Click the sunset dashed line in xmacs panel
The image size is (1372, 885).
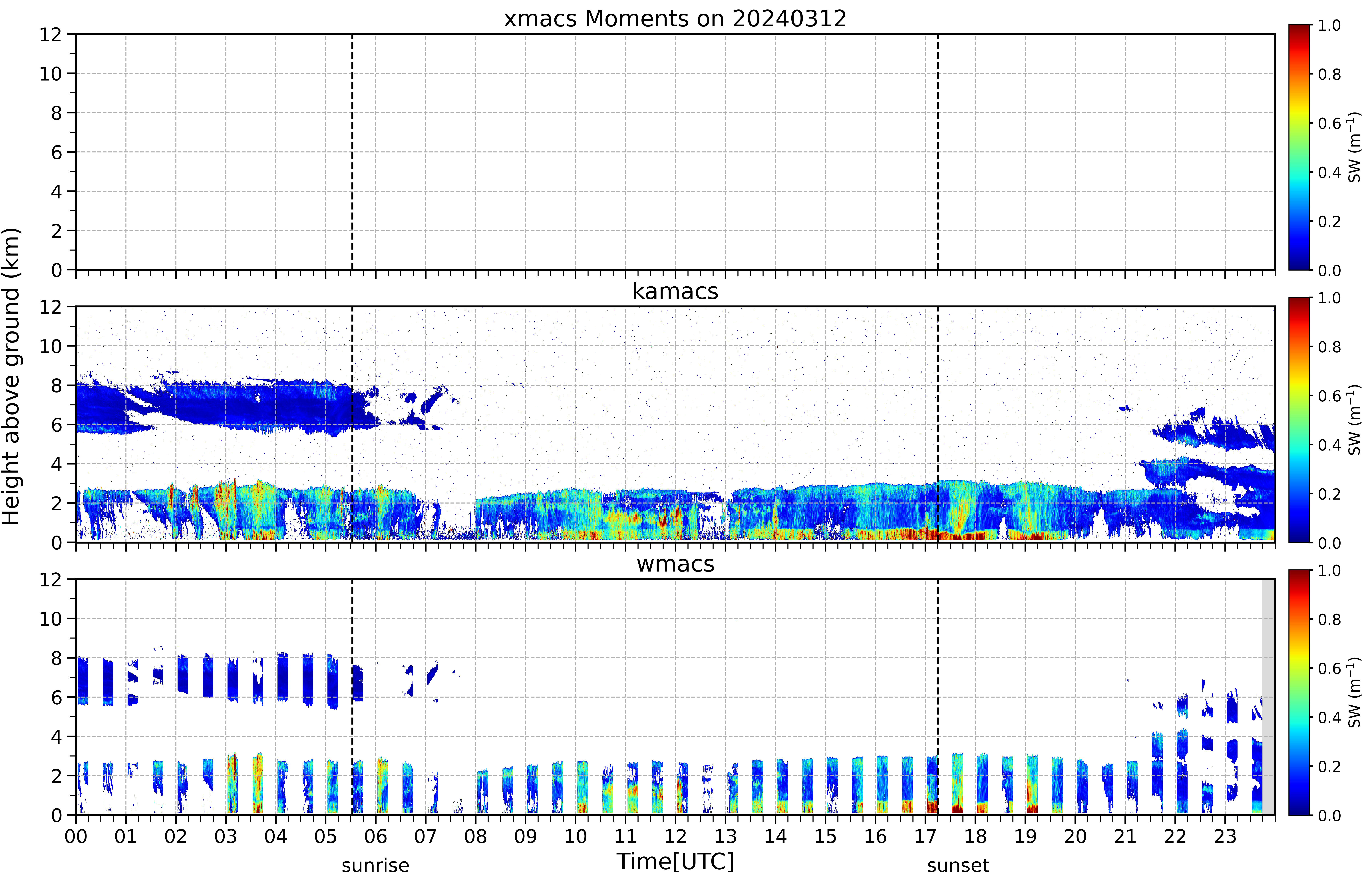pos(938,152)
